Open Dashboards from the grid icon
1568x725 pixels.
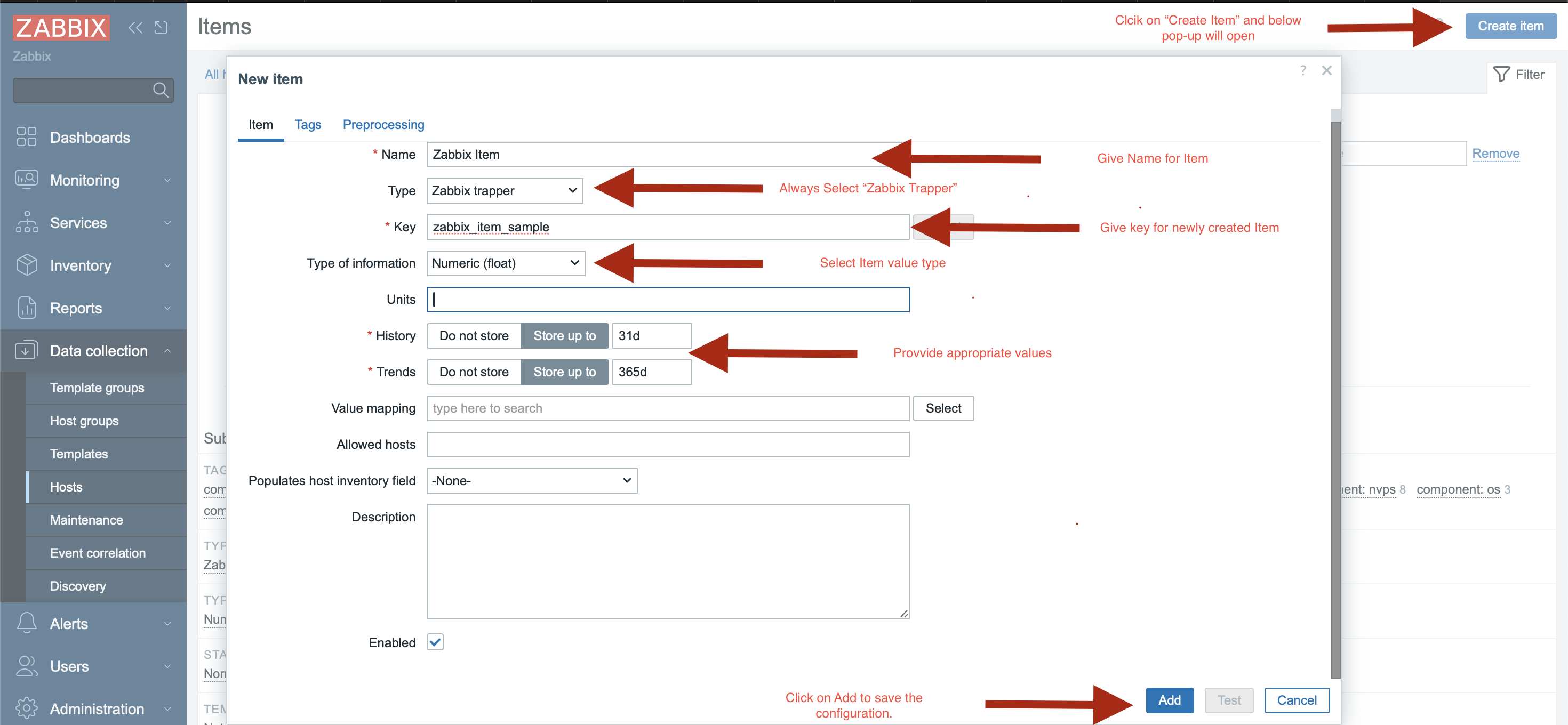(26, 137)
